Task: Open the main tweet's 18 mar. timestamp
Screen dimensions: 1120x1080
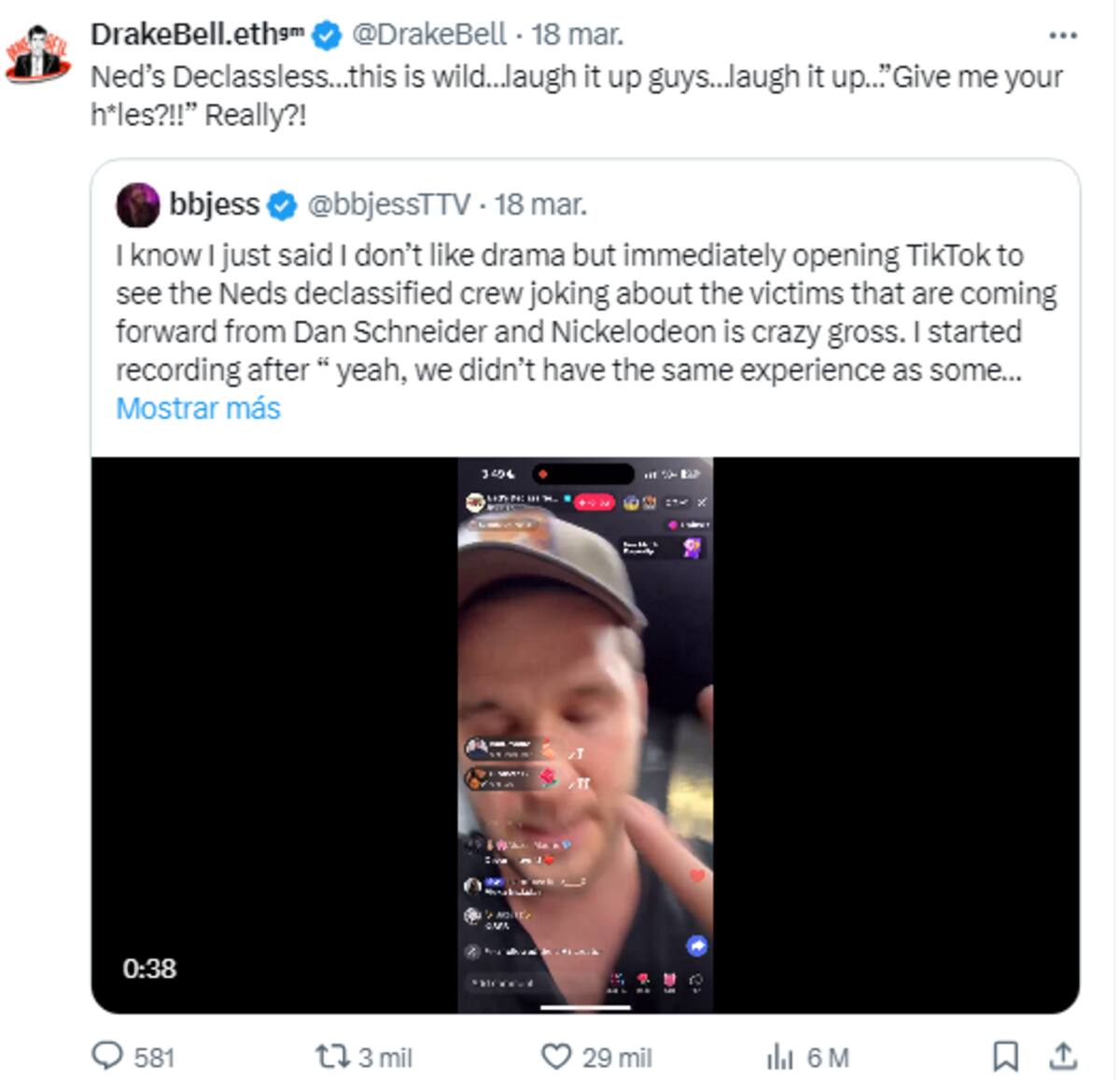Action: (577, 35)
